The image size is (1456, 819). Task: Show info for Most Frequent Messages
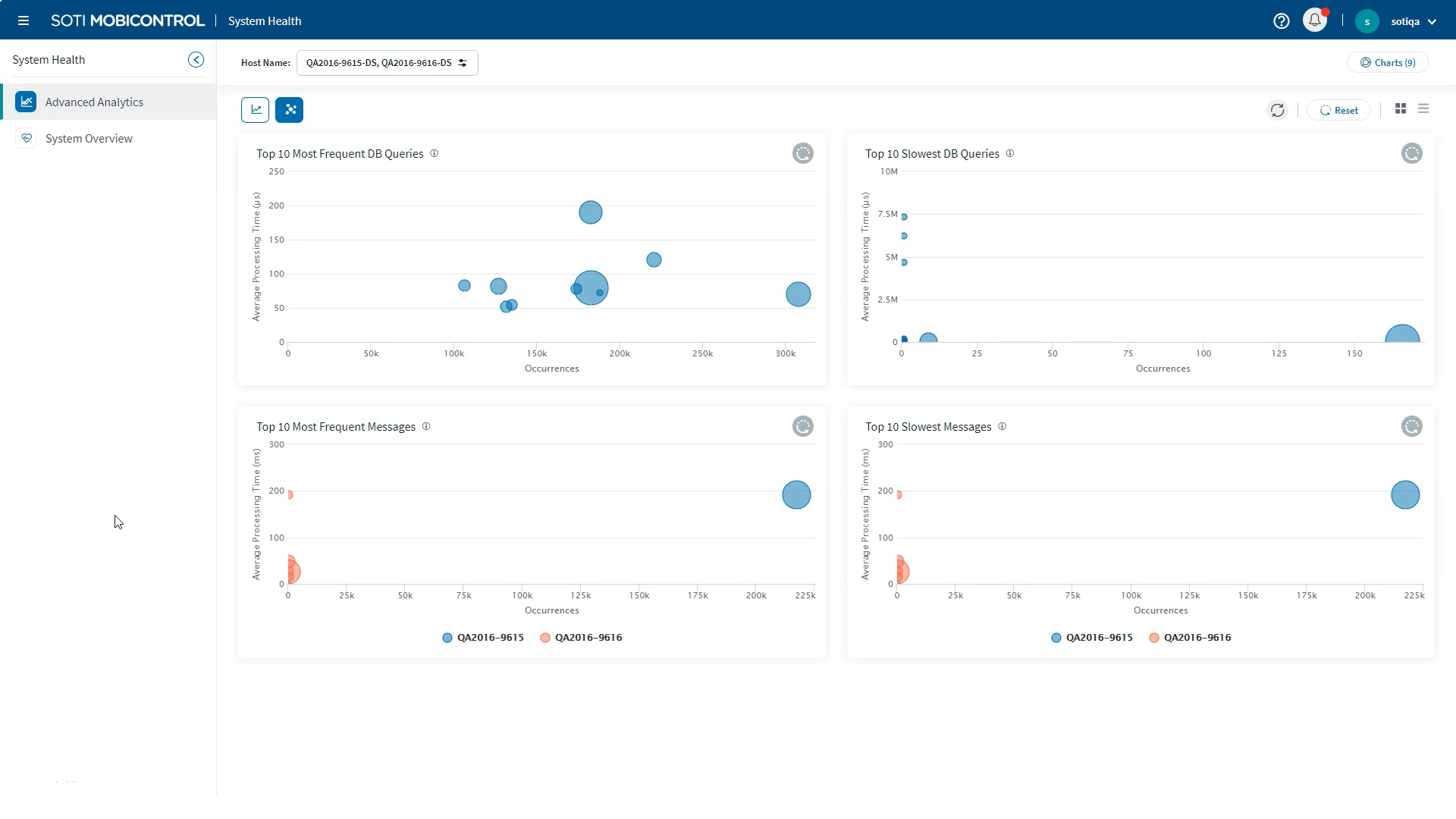click(x=426, y=426)
